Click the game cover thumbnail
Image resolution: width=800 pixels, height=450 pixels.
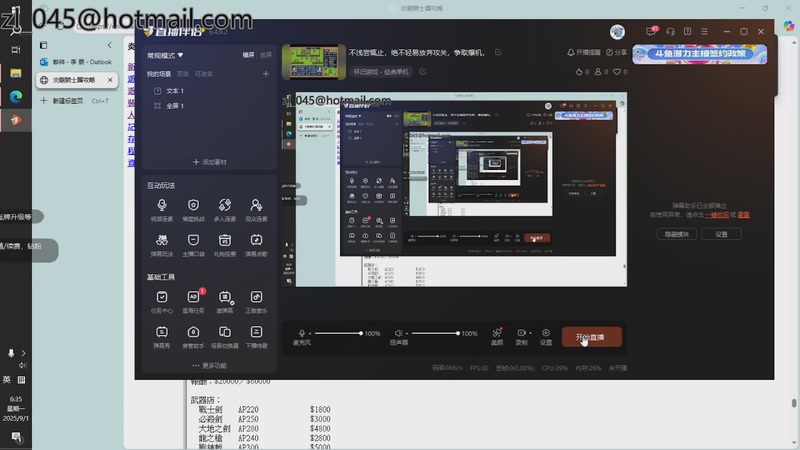(313, 62)
